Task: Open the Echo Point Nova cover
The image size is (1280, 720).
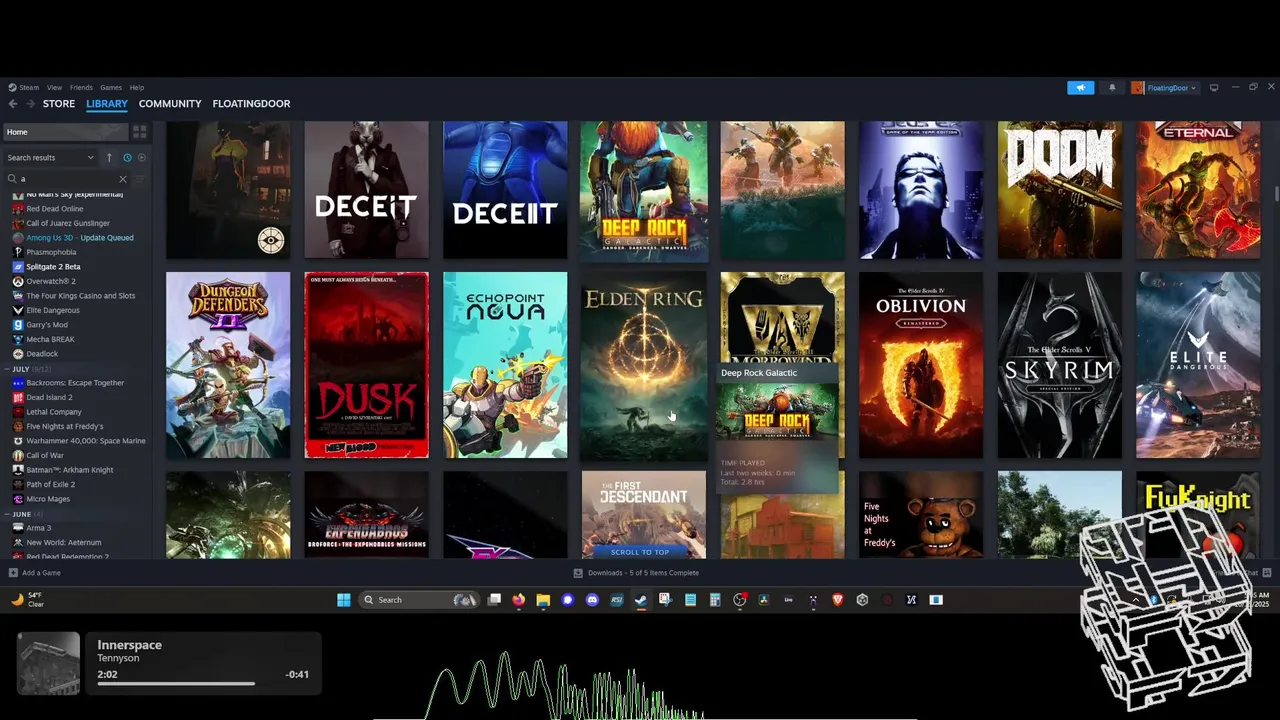Action: [505, 365]
